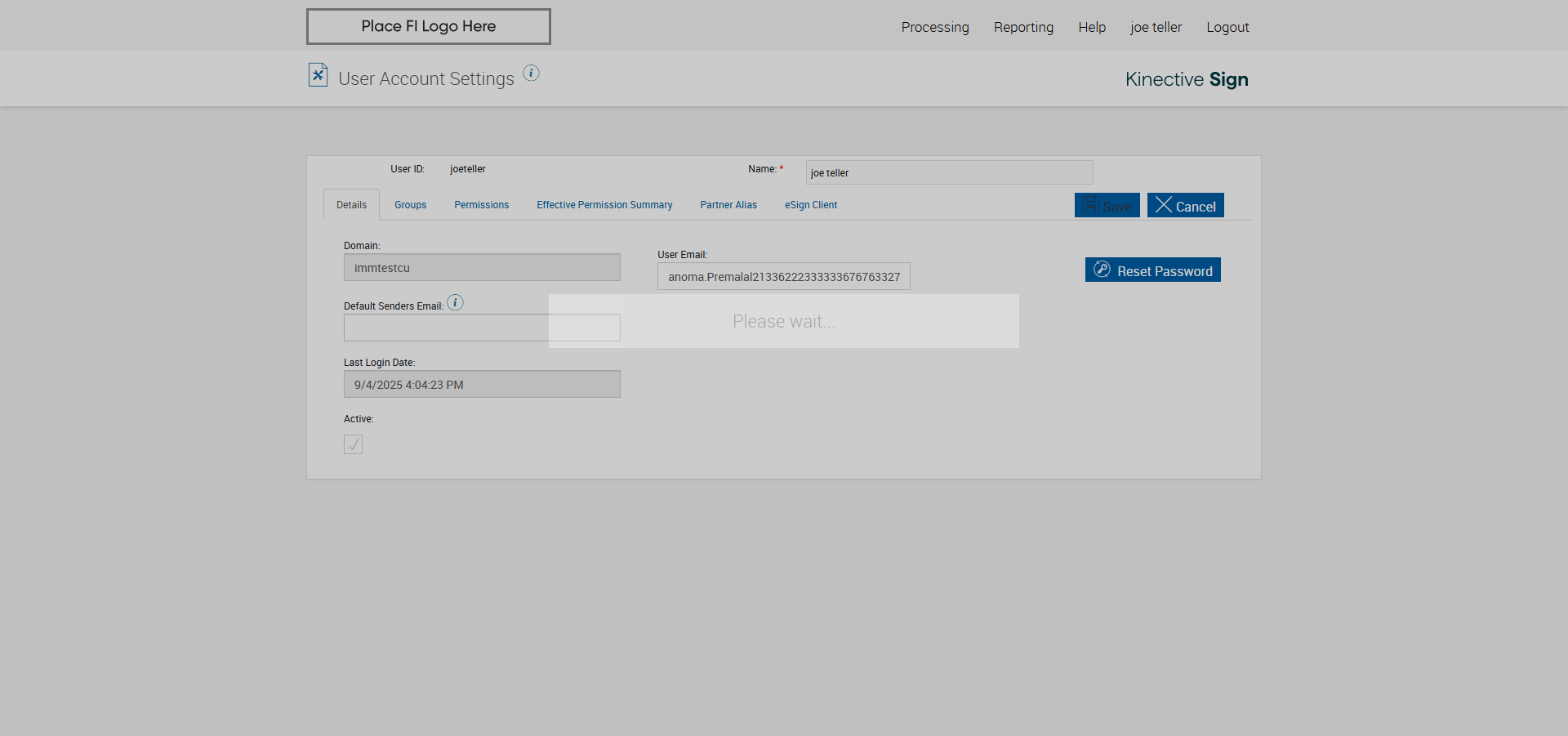Open the info icon beside User Account Settings
The image size is (1568, 736).
[x=531, y=73]
